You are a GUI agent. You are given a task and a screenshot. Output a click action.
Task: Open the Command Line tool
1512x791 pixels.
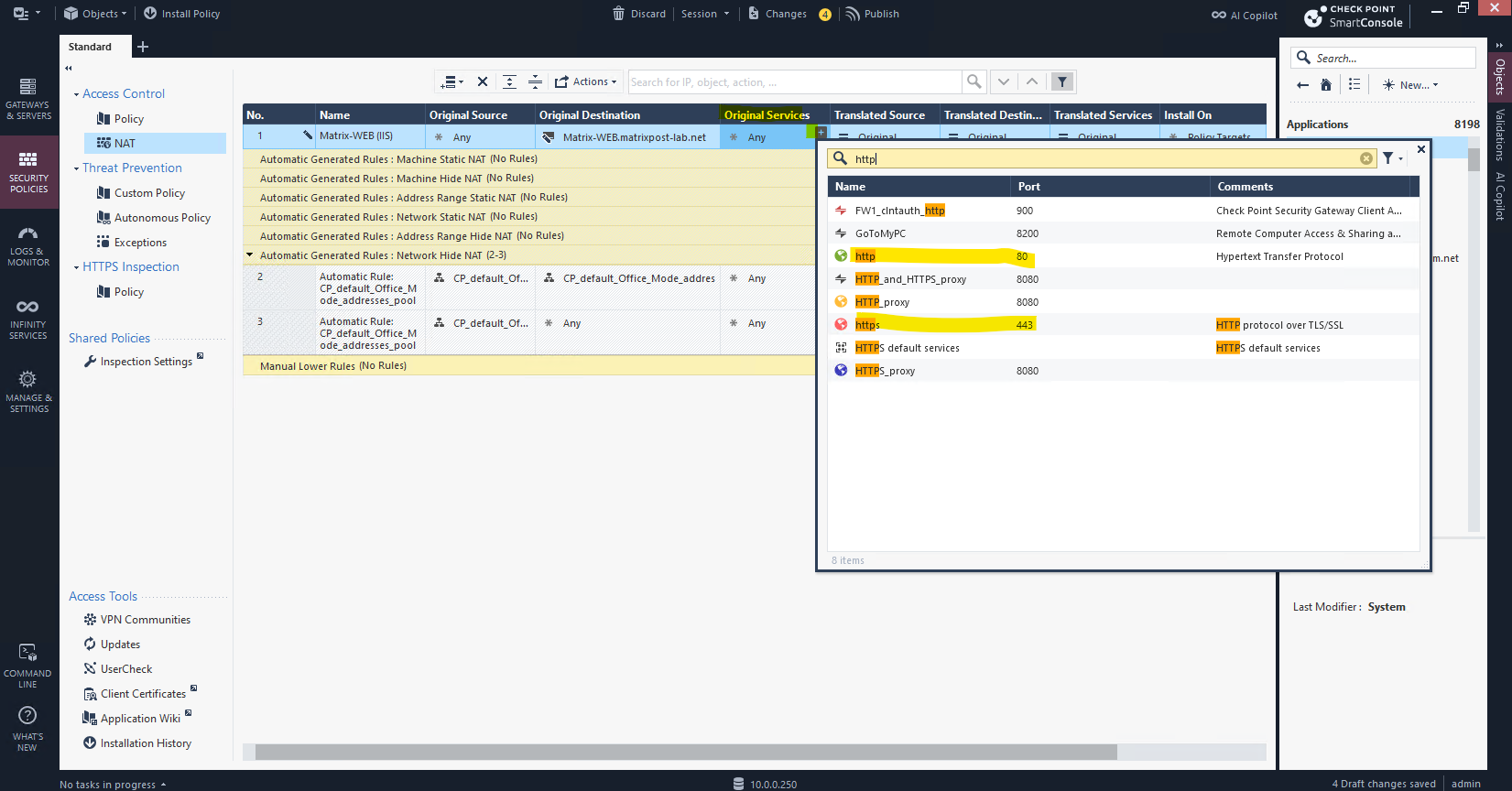coord(27,666)
